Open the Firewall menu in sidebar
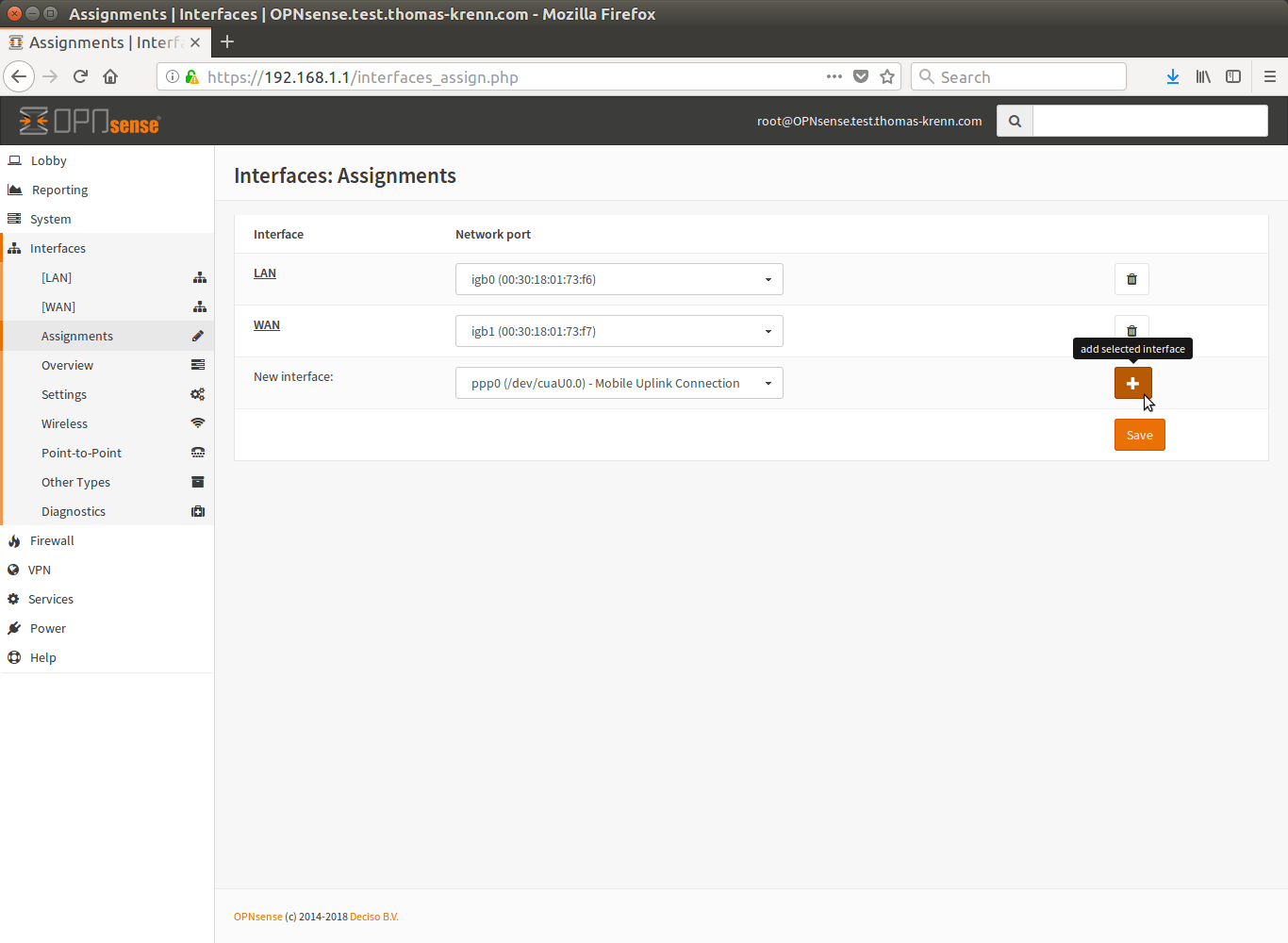 click(52, 540)
